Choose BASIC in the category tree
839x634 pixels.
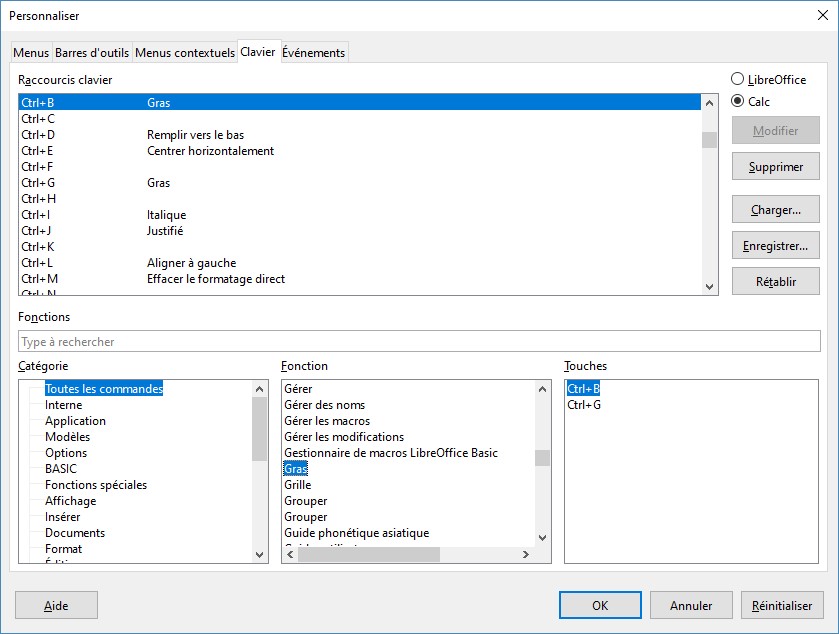[61, 469]
